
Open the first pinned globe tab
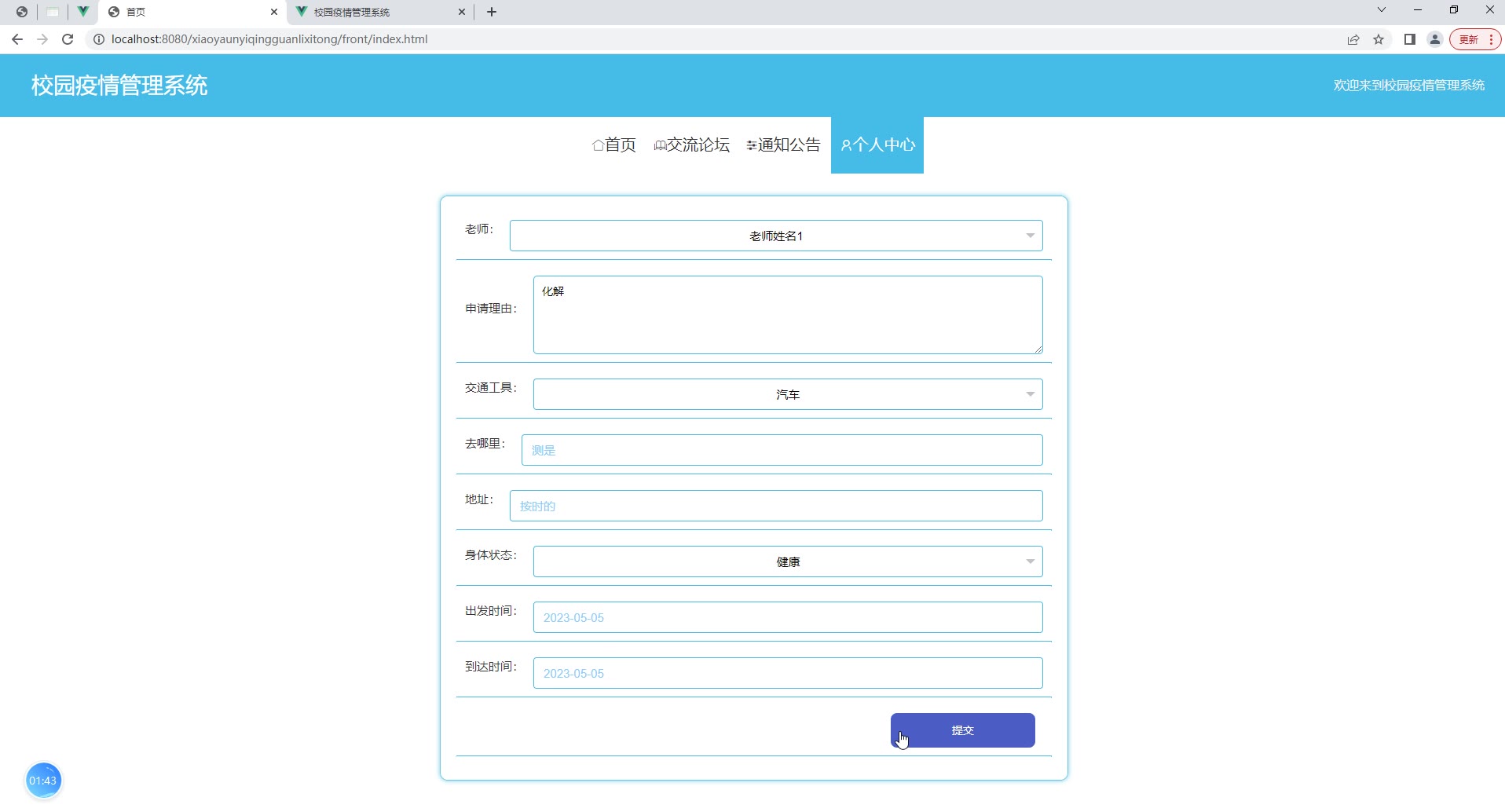22,12
